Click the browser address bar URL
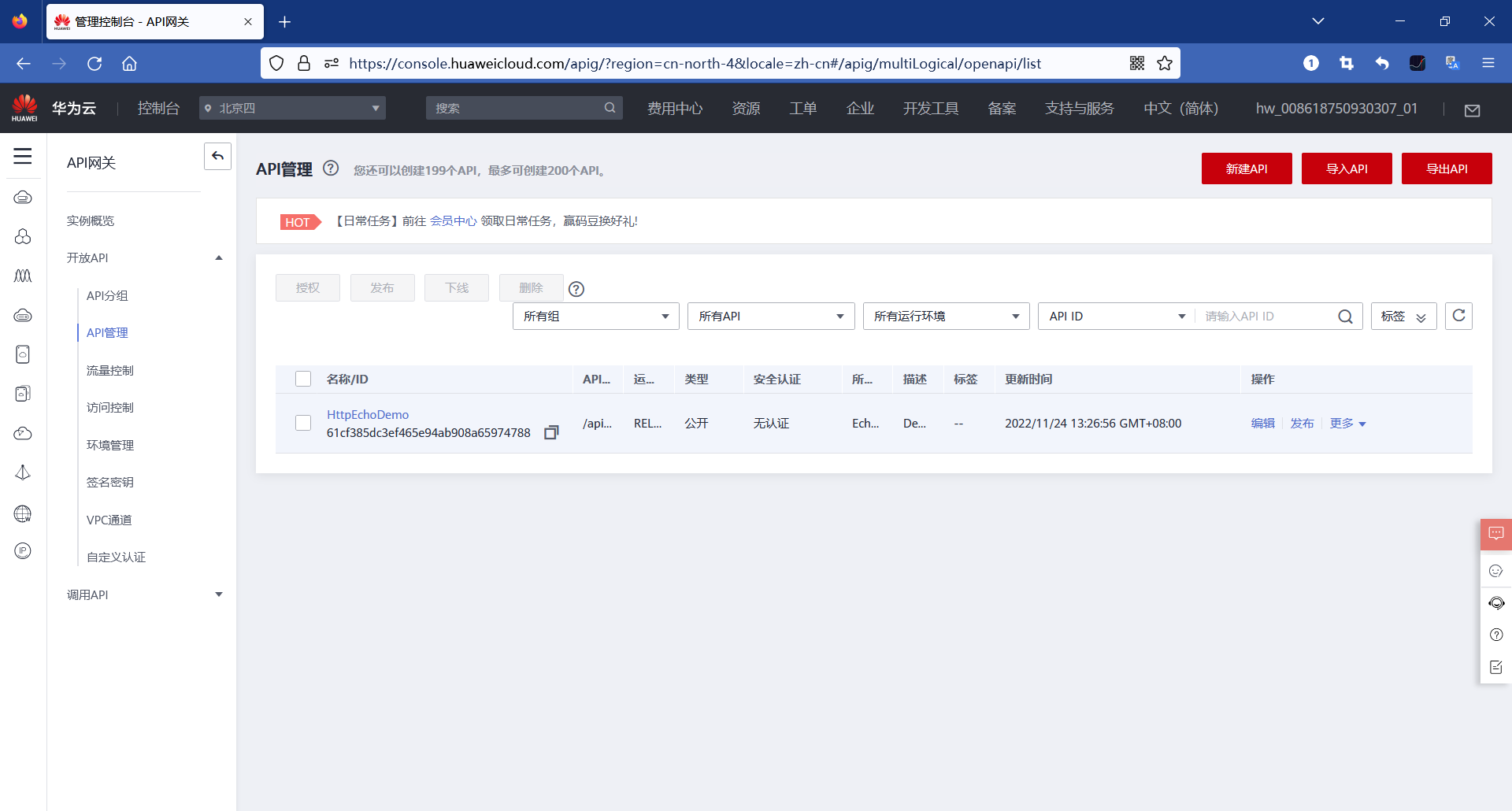This screenshot has width=1512, height=811. click(x=695, y=64)
